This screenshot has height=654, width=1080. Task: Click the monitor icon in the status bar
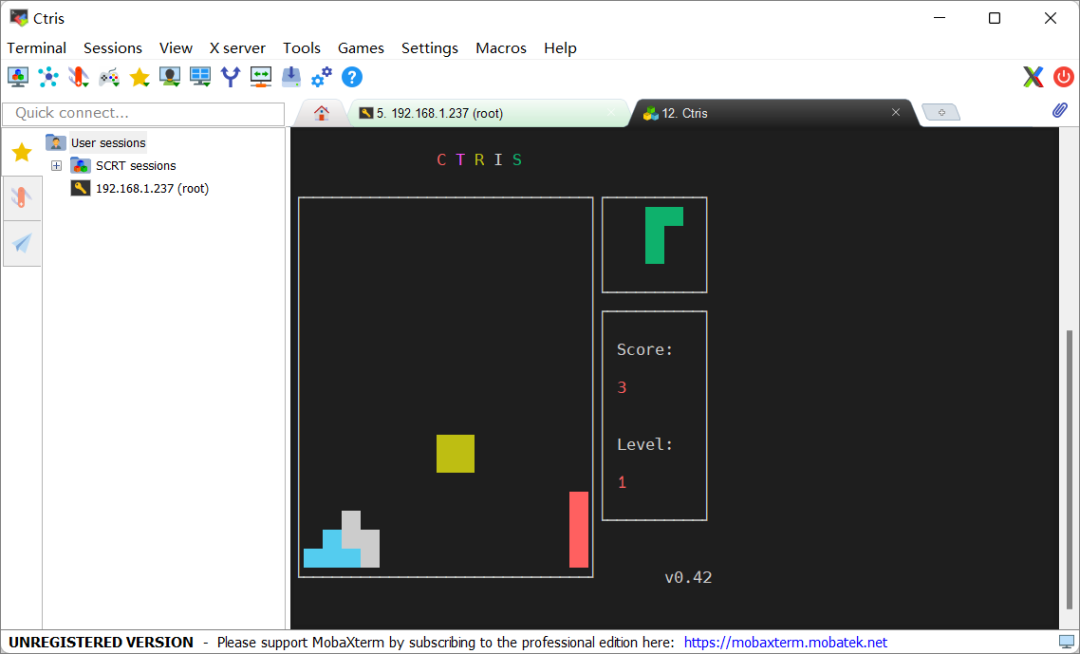tap(1066, 642)
